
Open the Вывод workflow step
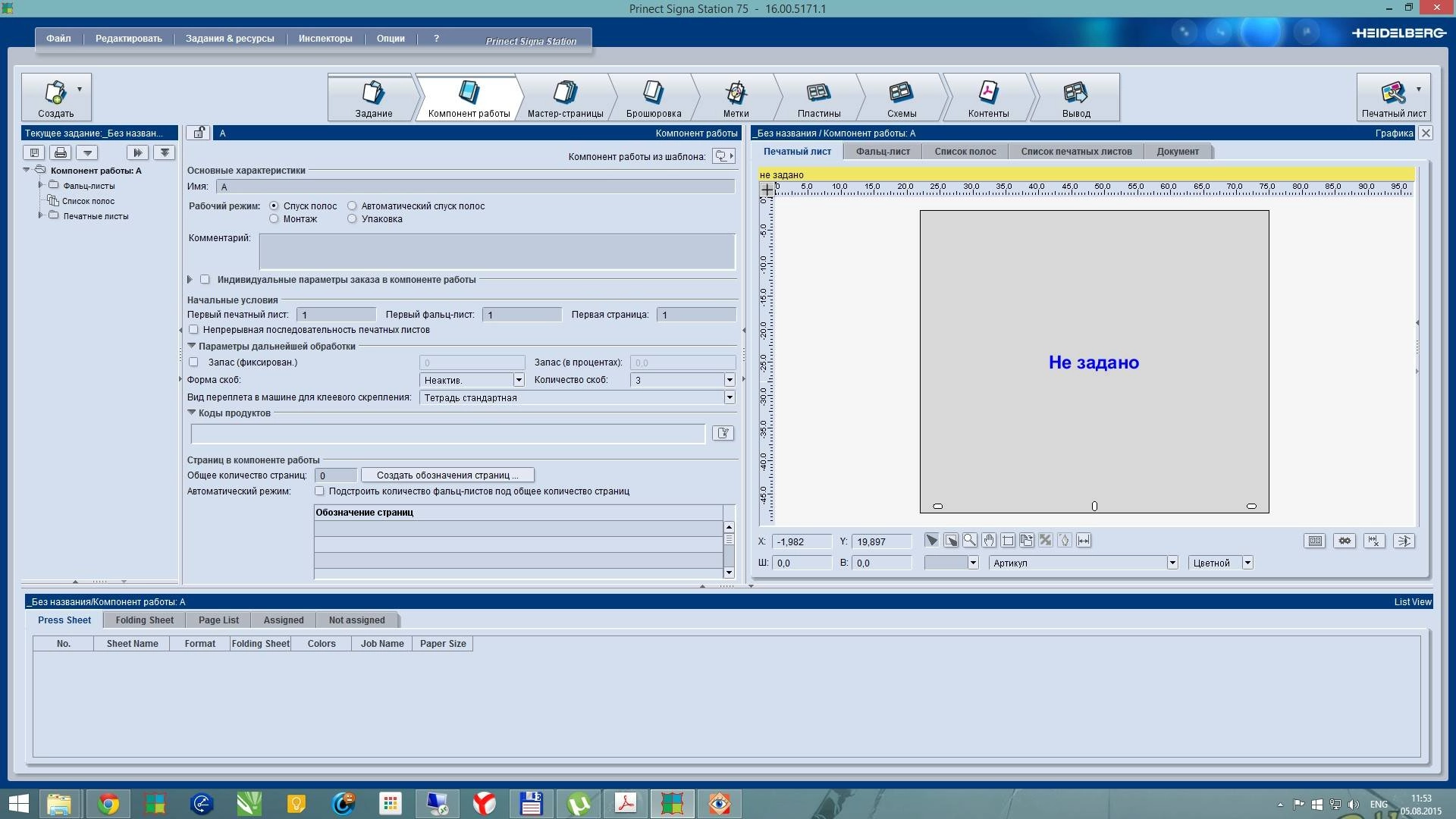point(1076,98)
